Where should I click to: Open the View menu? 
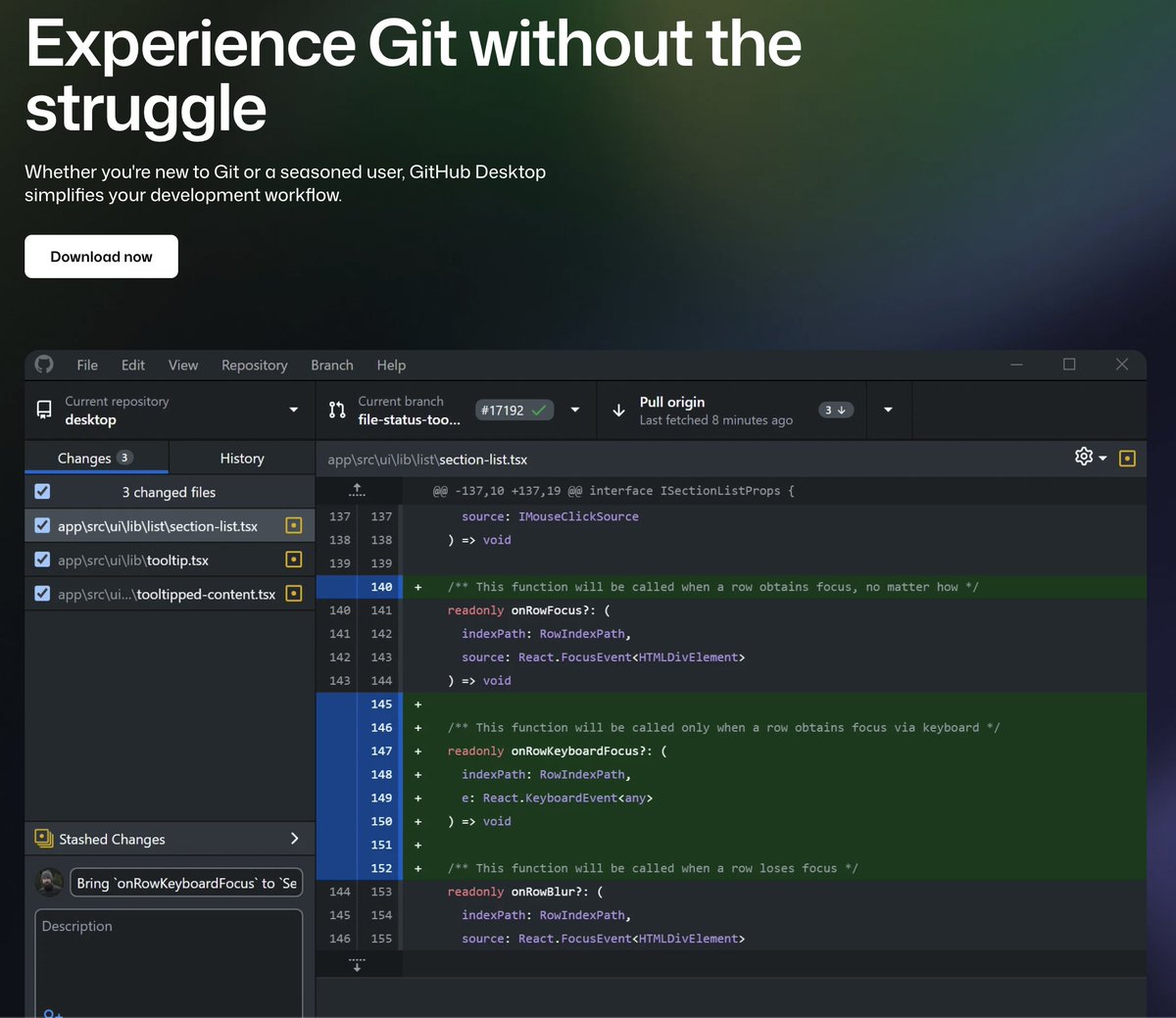[x=183, y=364]
